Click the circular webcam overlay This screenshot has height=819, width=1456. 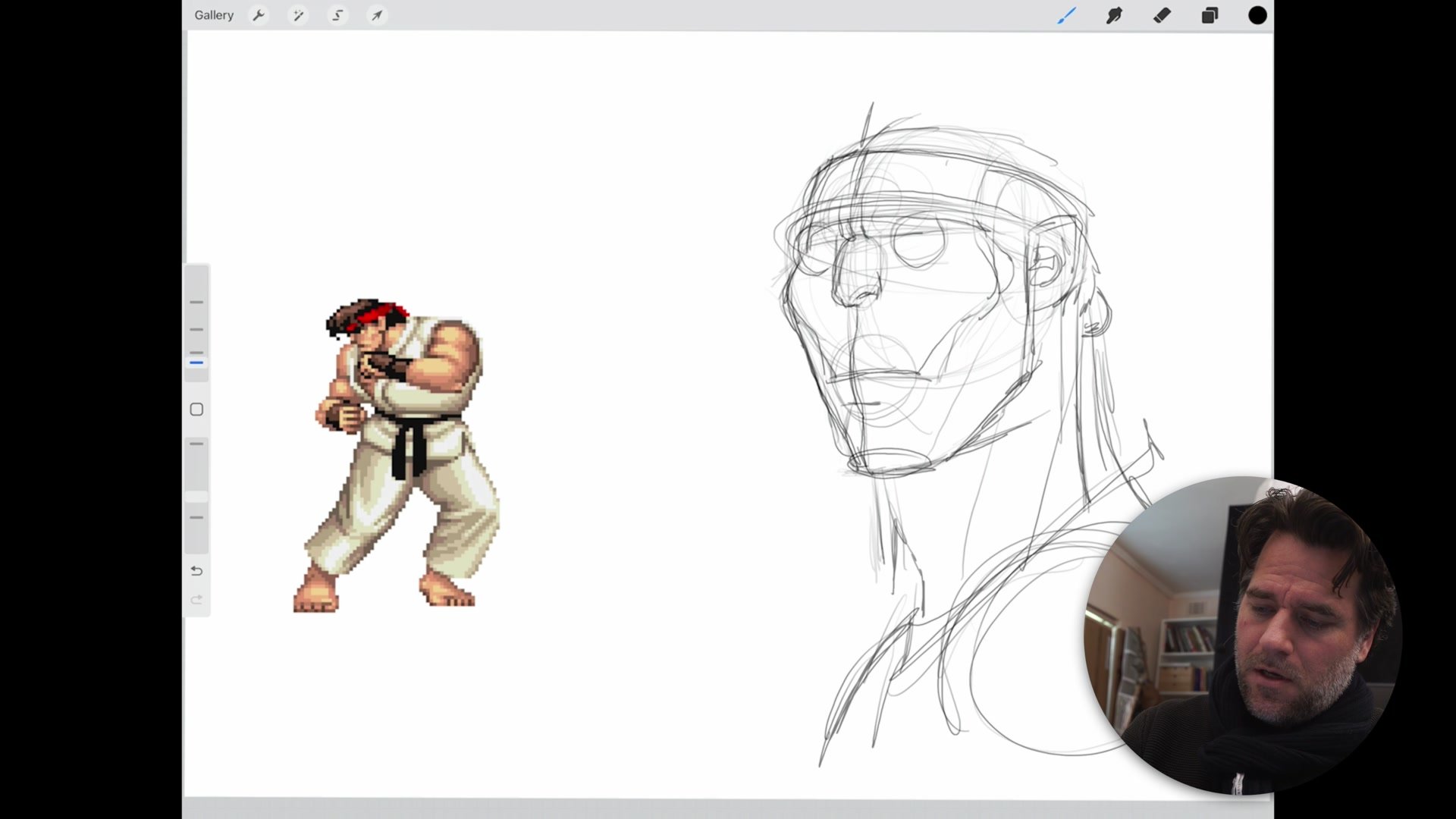1244,637
